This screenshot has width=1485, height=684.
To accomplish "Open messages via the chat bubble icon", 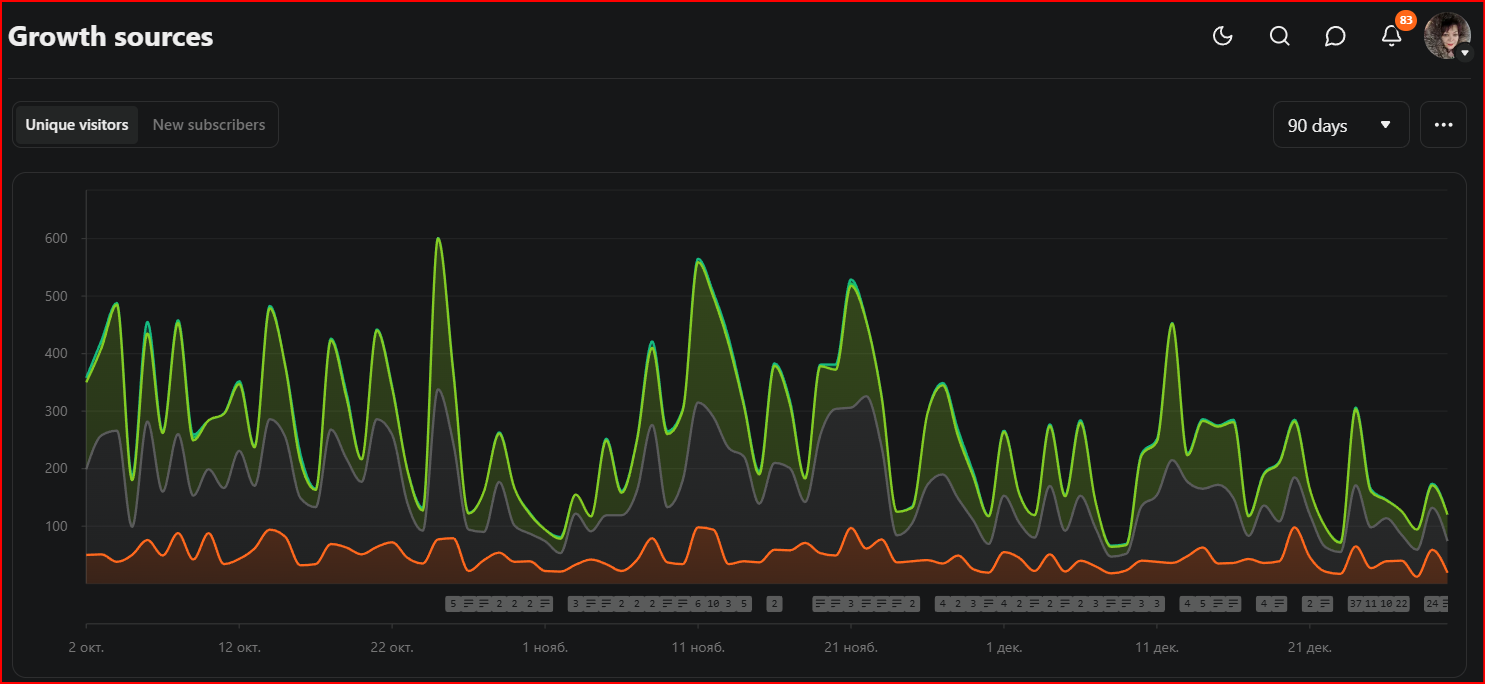I will point(1335,36).
